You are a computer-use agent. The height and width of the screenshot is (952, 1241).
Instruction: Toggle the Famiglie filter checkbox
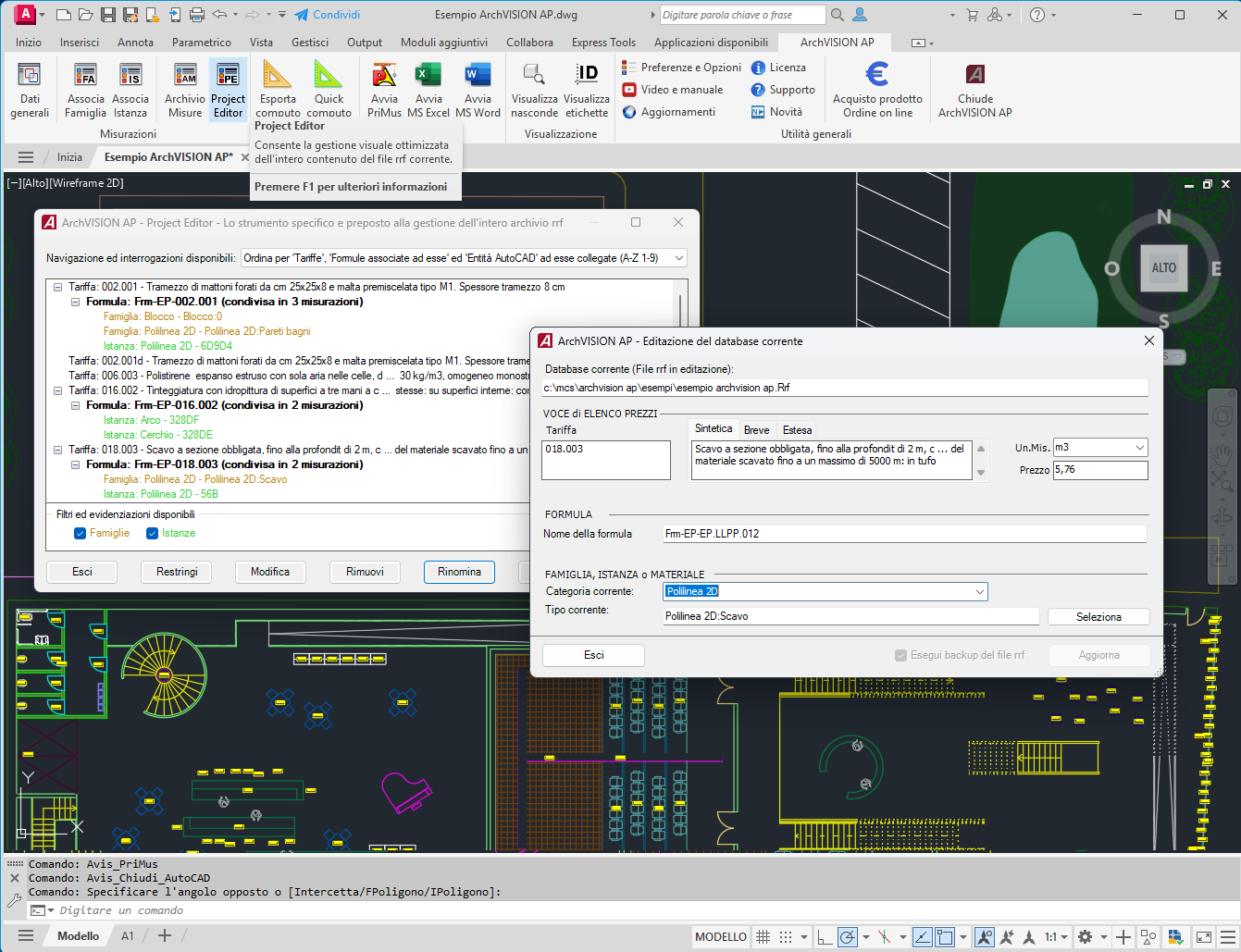click(x=80, y=533)
